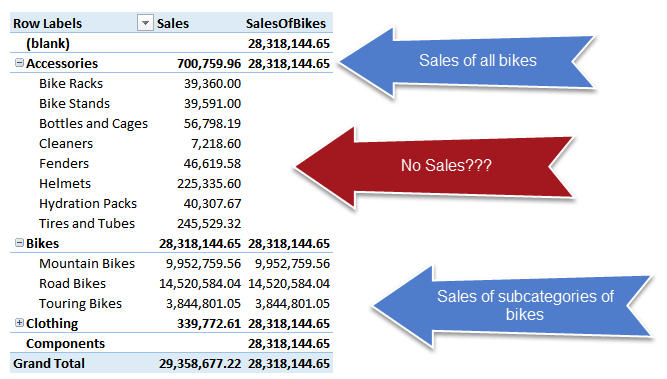
Task: Open the Row Labels filter dropdown
Action: pos(145,23)
